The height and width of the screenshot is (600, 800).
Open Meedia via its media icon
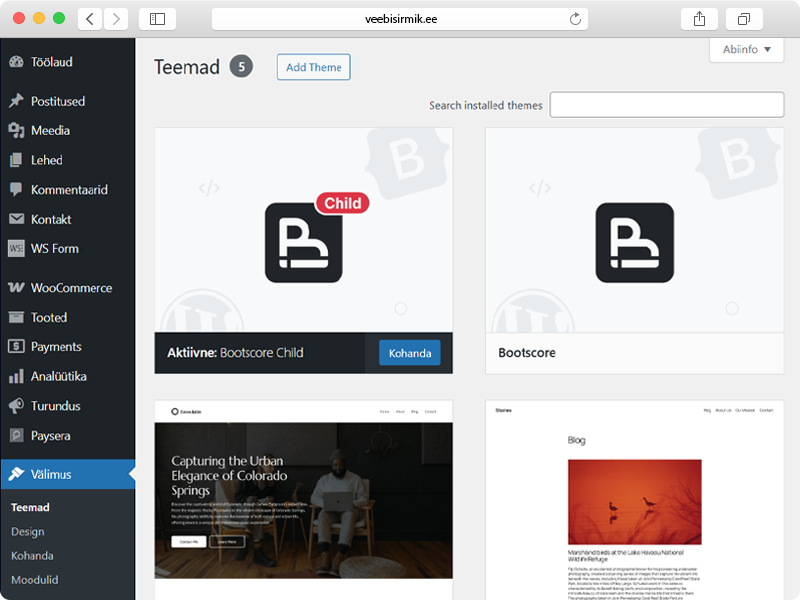coord(16,131)
